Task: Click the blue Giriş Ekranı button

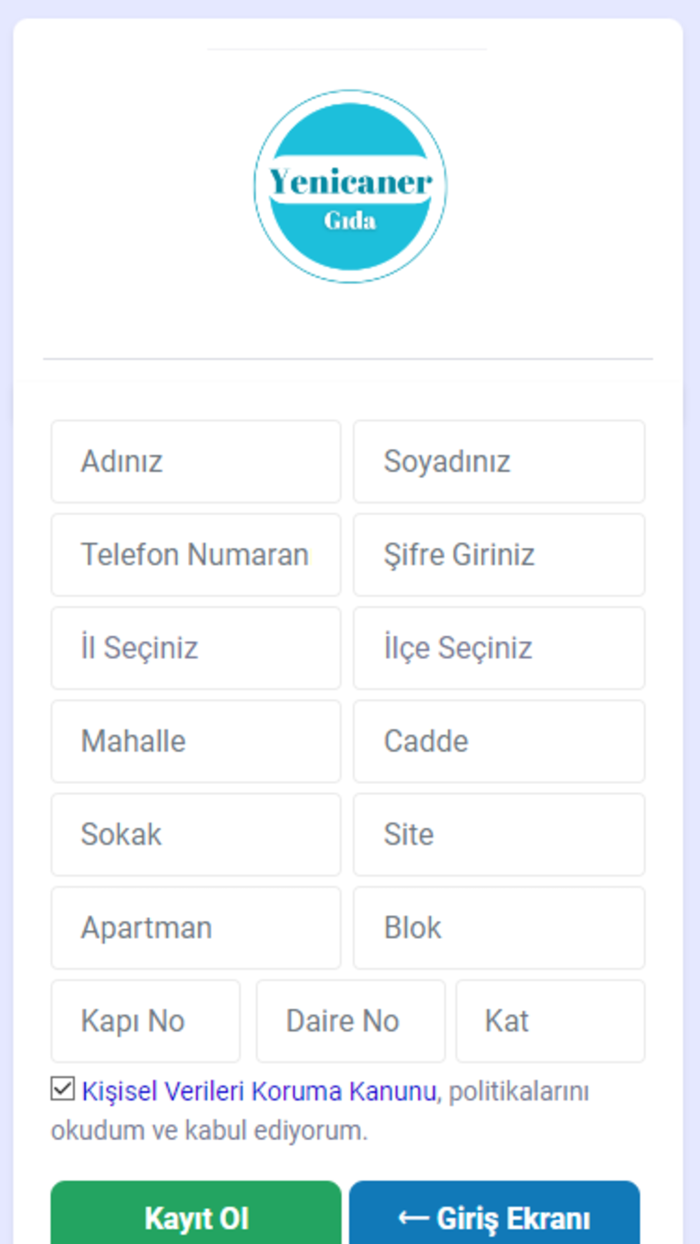Action: (x=494, y=1218)
